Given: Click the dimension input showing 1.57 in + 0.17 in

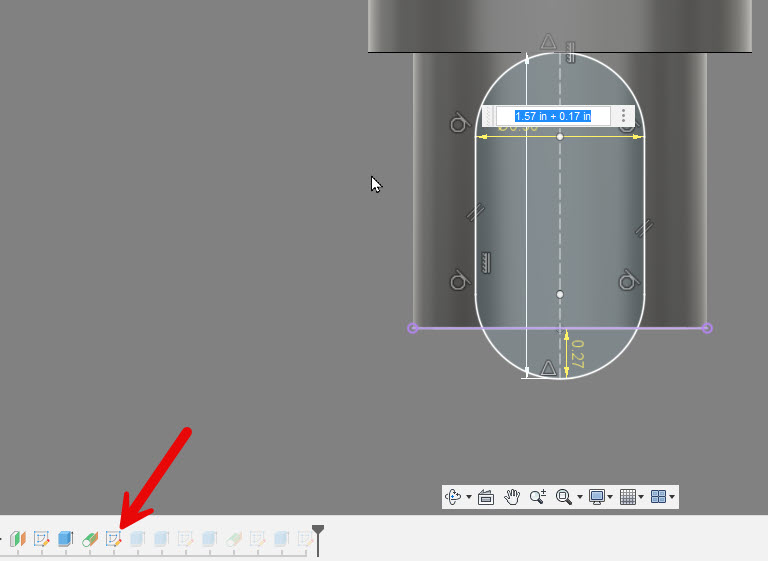Looking at the screenshot, I should (553, 116).
